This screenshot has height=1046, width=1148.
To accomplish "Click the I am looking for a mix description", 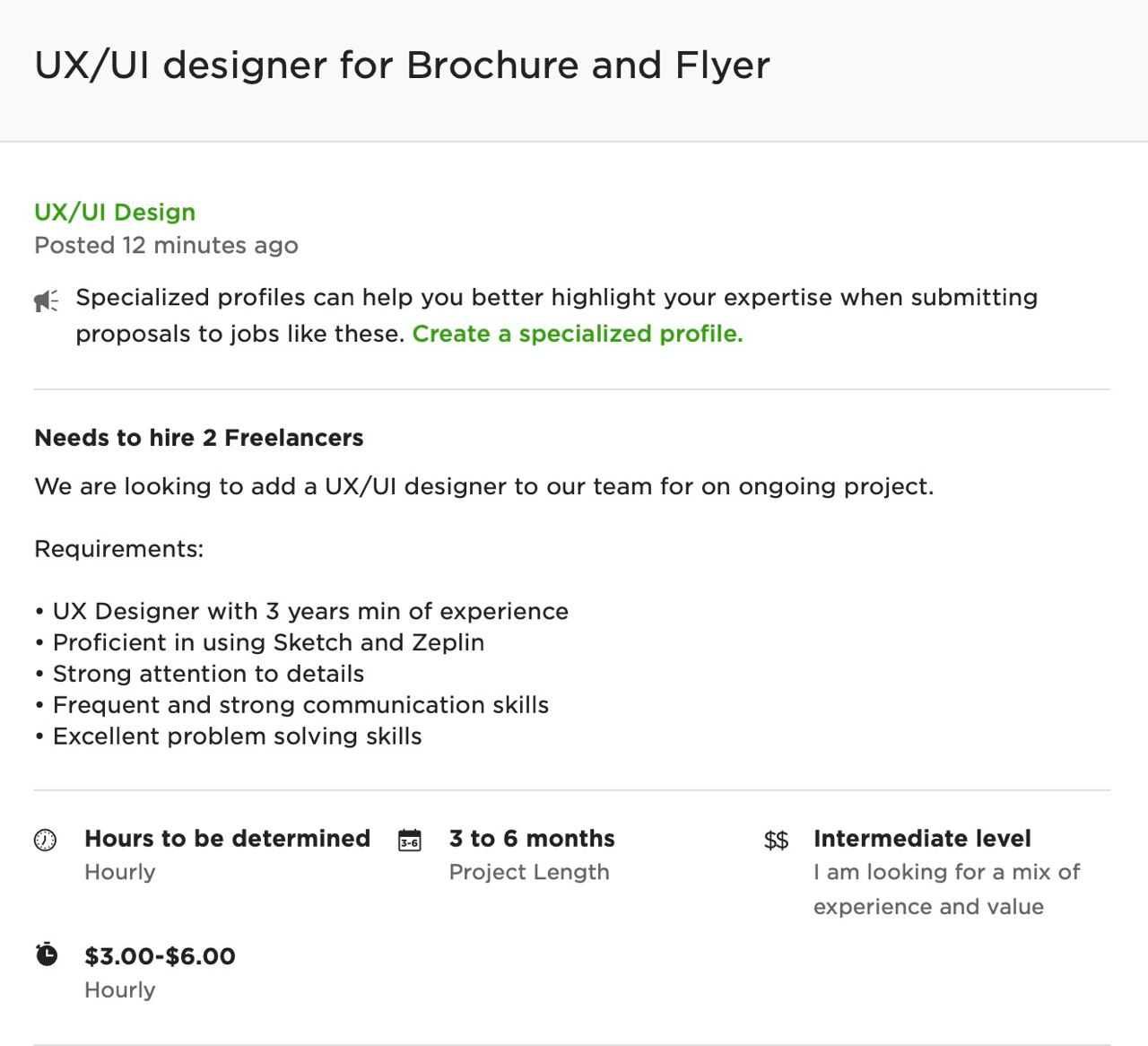I will 947,889.
